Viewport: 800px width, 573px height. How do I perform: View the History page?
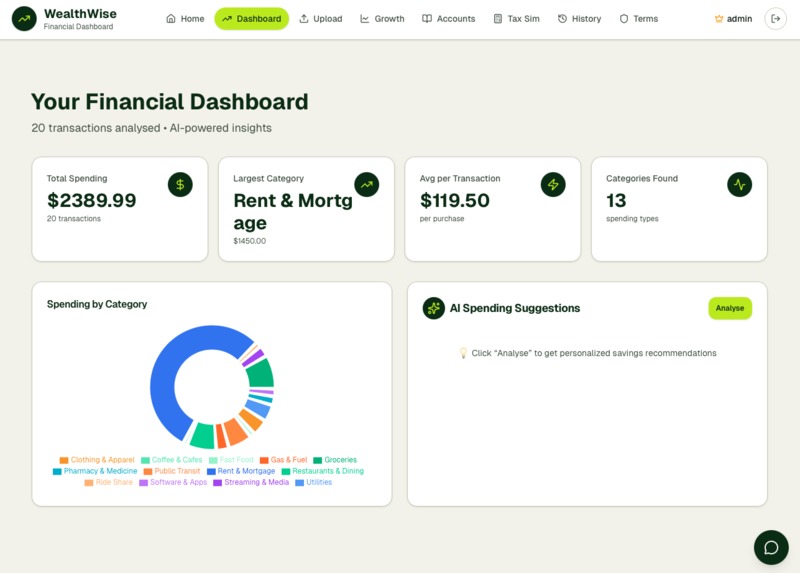point(579,19)
